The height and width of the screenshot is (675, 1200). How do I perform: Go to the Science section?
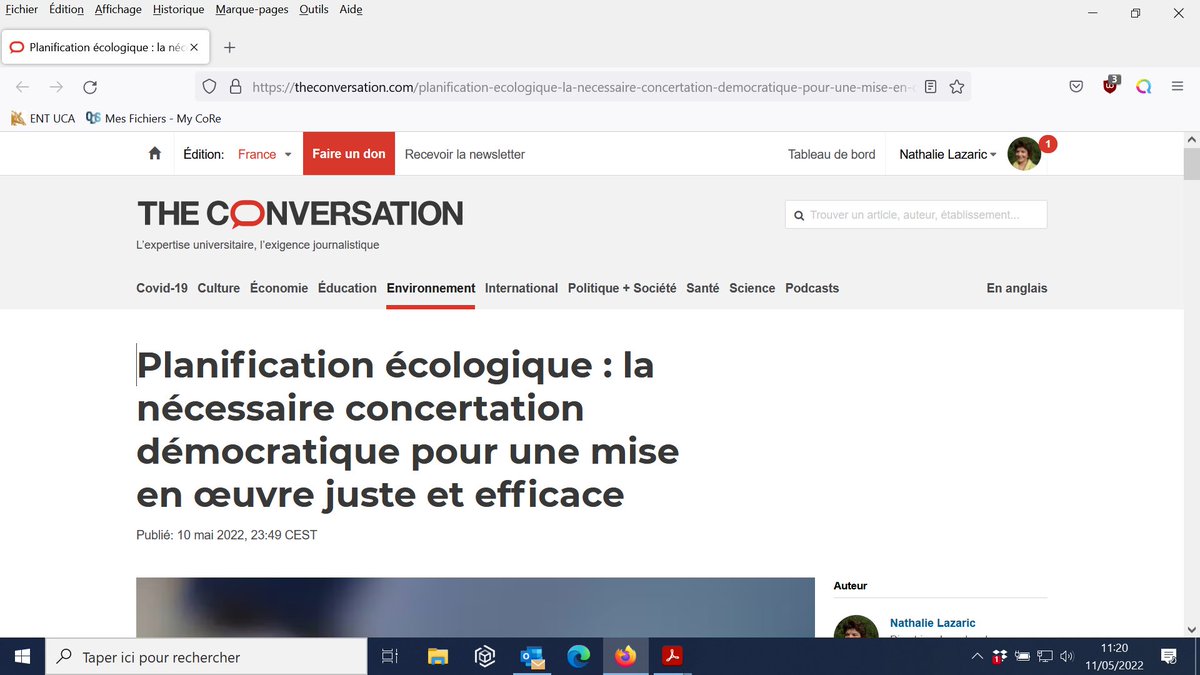tap(752, 288)
